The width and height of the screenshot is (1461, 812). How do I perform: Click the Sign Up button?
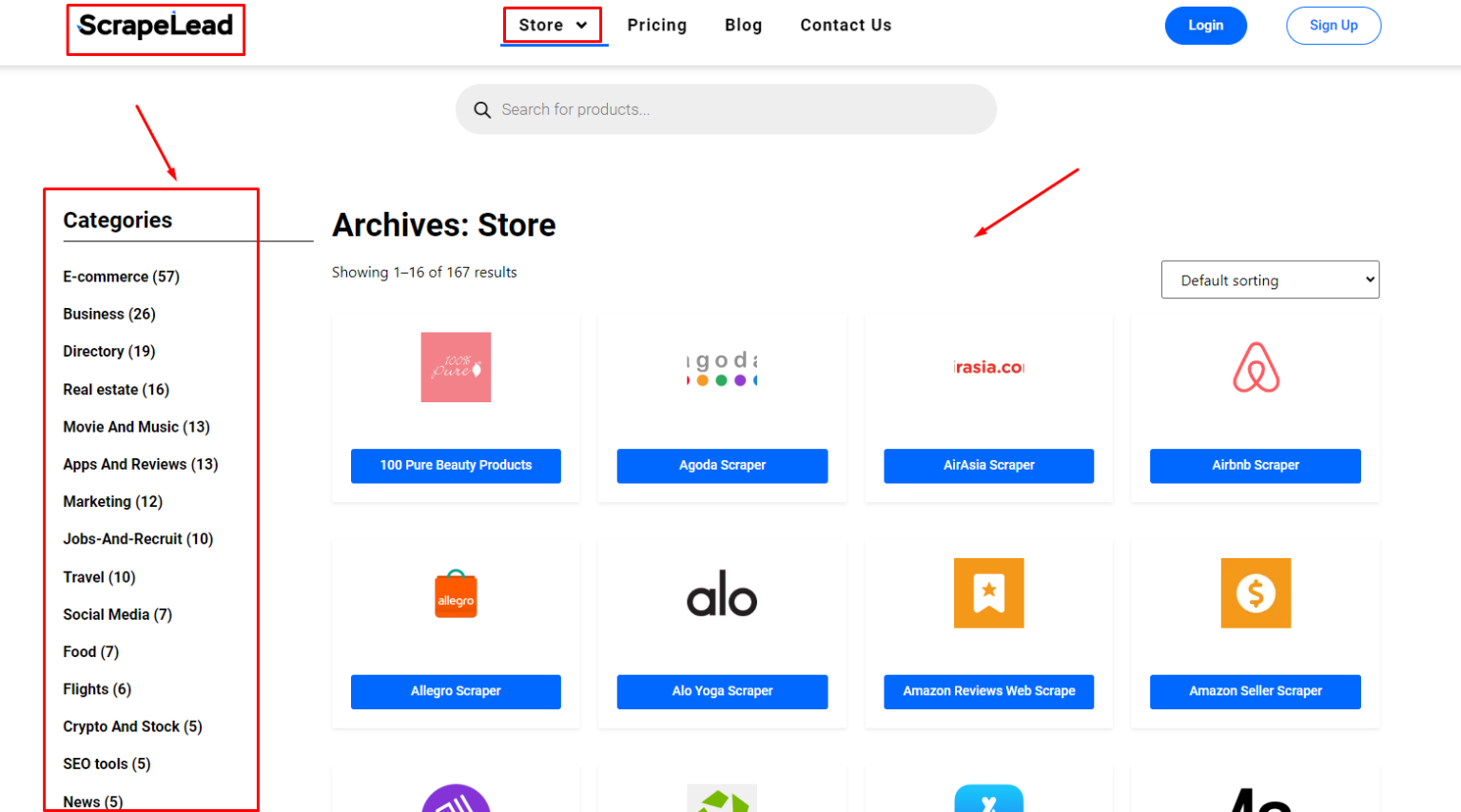point(1333,26)
